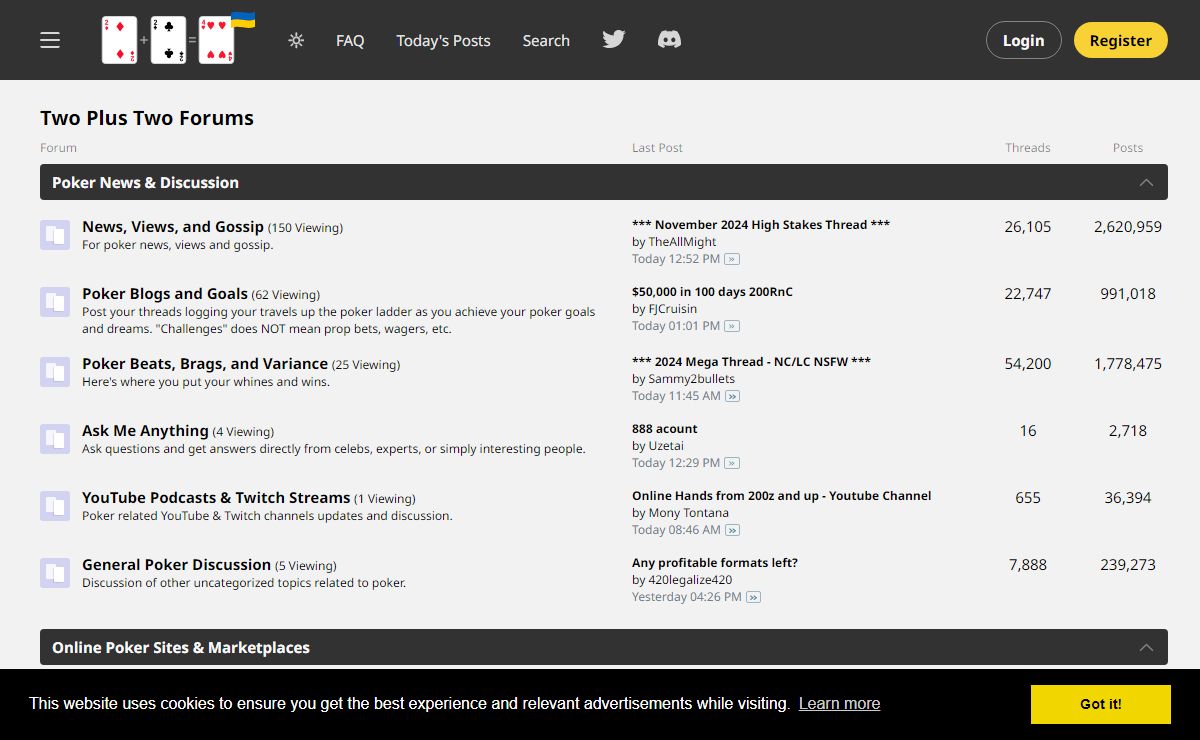The height and width of the screenshot is (740, 1200).
Task: Collapse Online Poker Sites & Marketplaces section
Action: click(x=1146, y=648)
